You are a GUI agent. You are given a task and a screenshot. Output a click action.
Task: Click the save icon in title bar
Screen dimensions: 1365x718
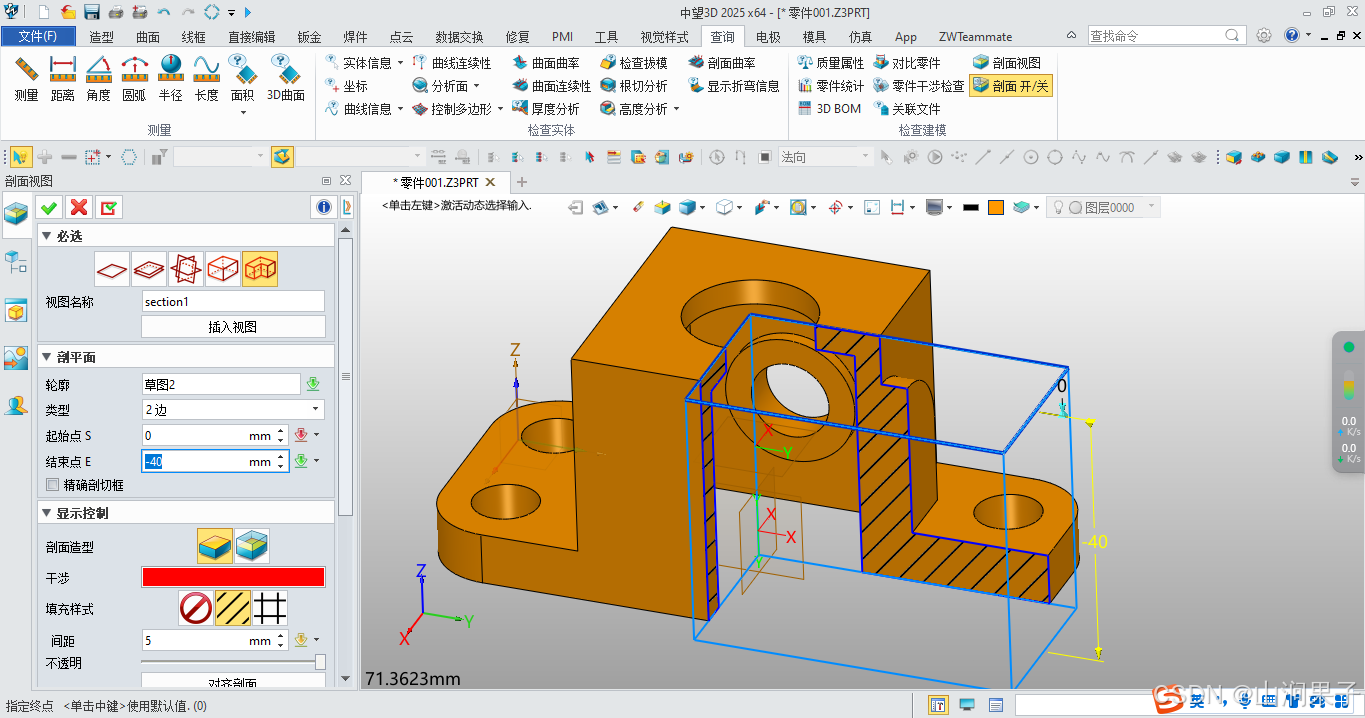(91, 12)
